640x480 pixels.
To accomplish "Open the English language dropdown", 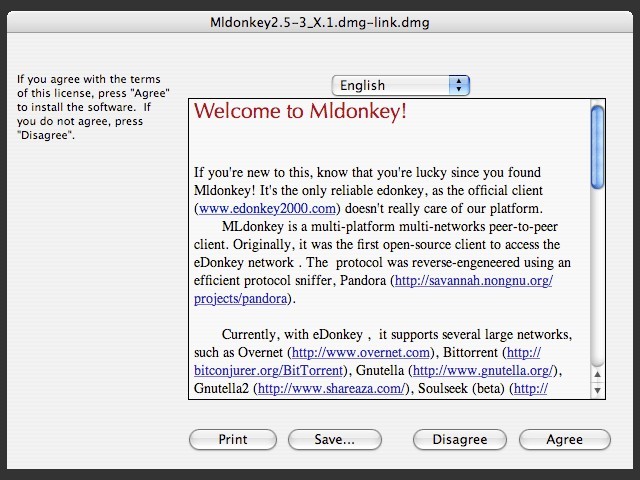I will click(x=401, y=85).
